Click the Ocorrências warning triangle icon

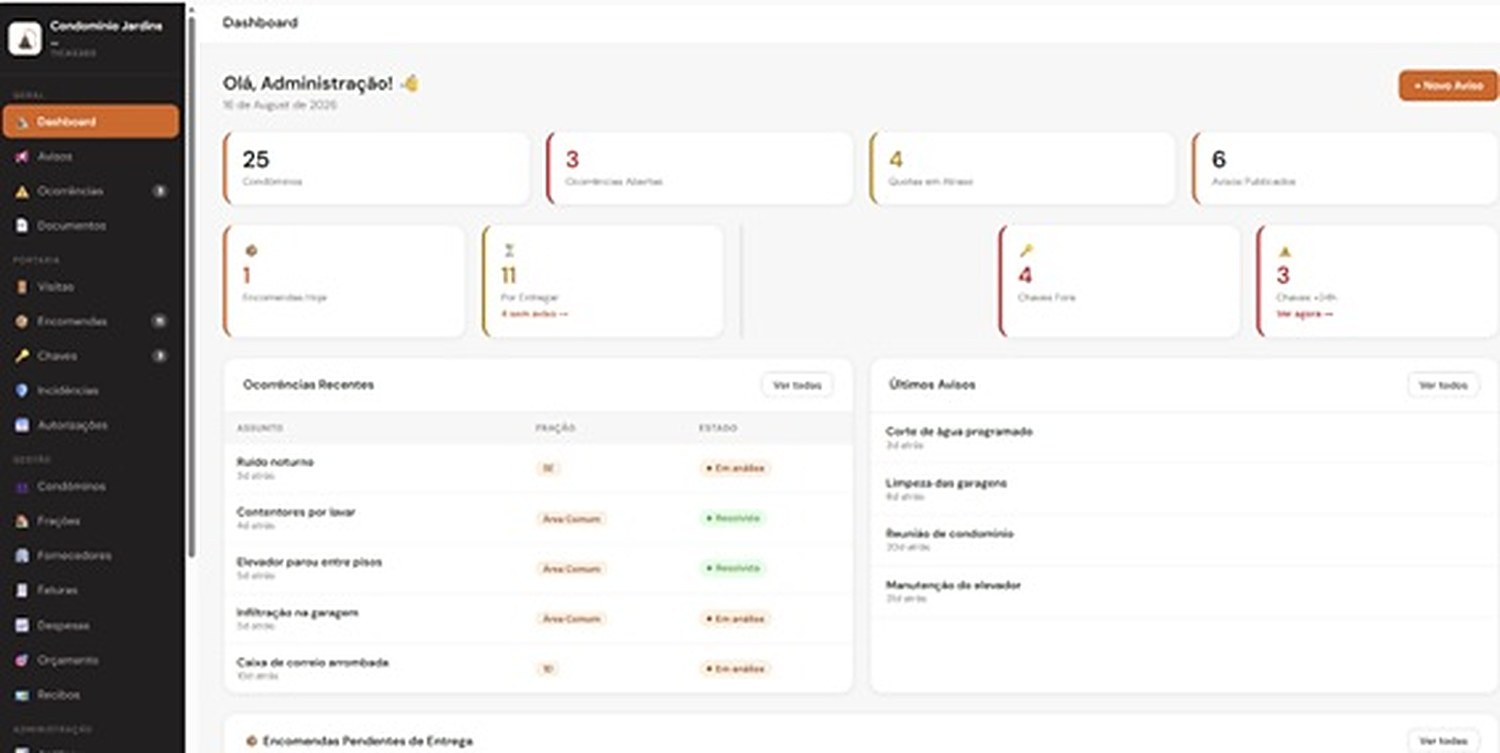pos(22,191)
